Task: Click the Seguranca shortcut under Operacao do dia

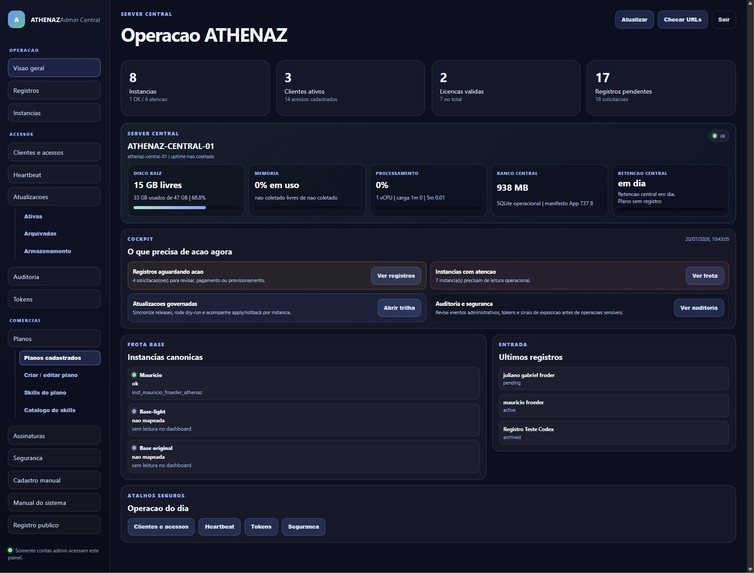Action: [303, 527]
